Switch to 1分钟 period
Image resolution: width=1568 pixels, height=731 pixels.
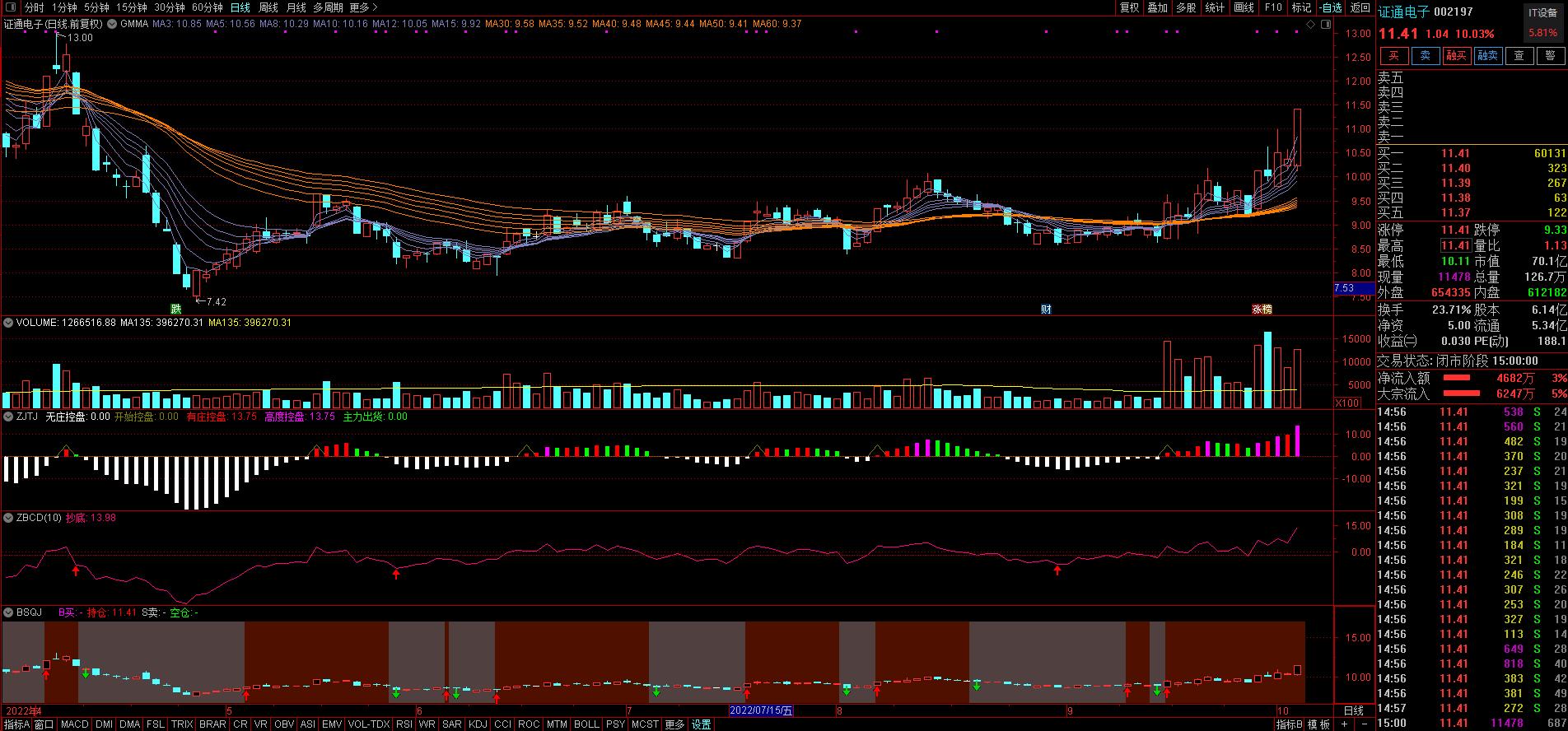[x=64, y=7]
